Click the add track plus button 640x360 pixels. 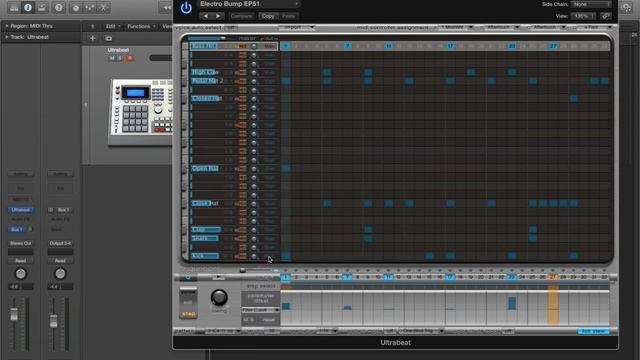(93, 38)
